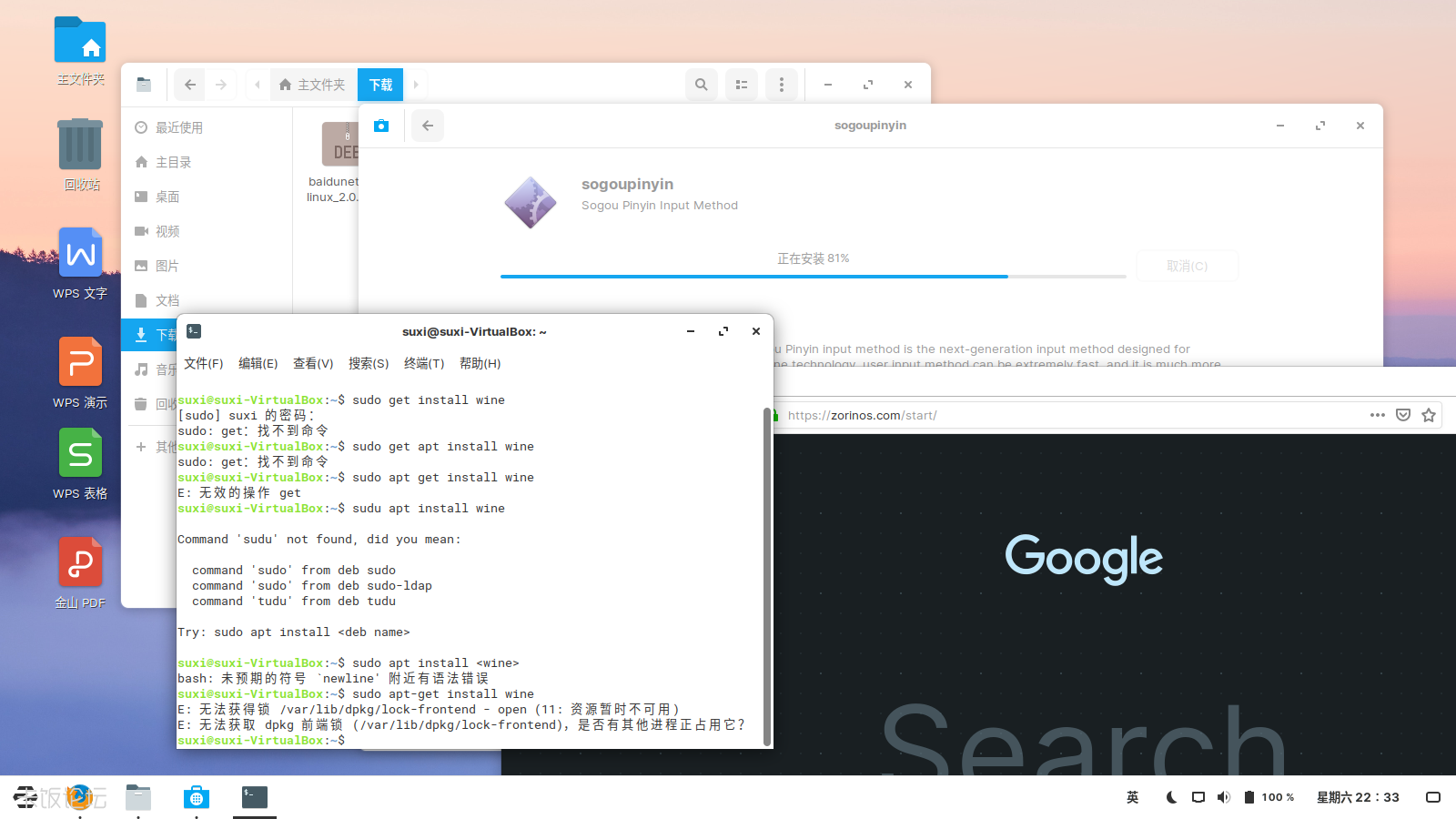
Task: Open the Home folder desktop icon
Action: pyautogui.click(x=80, y=41)
